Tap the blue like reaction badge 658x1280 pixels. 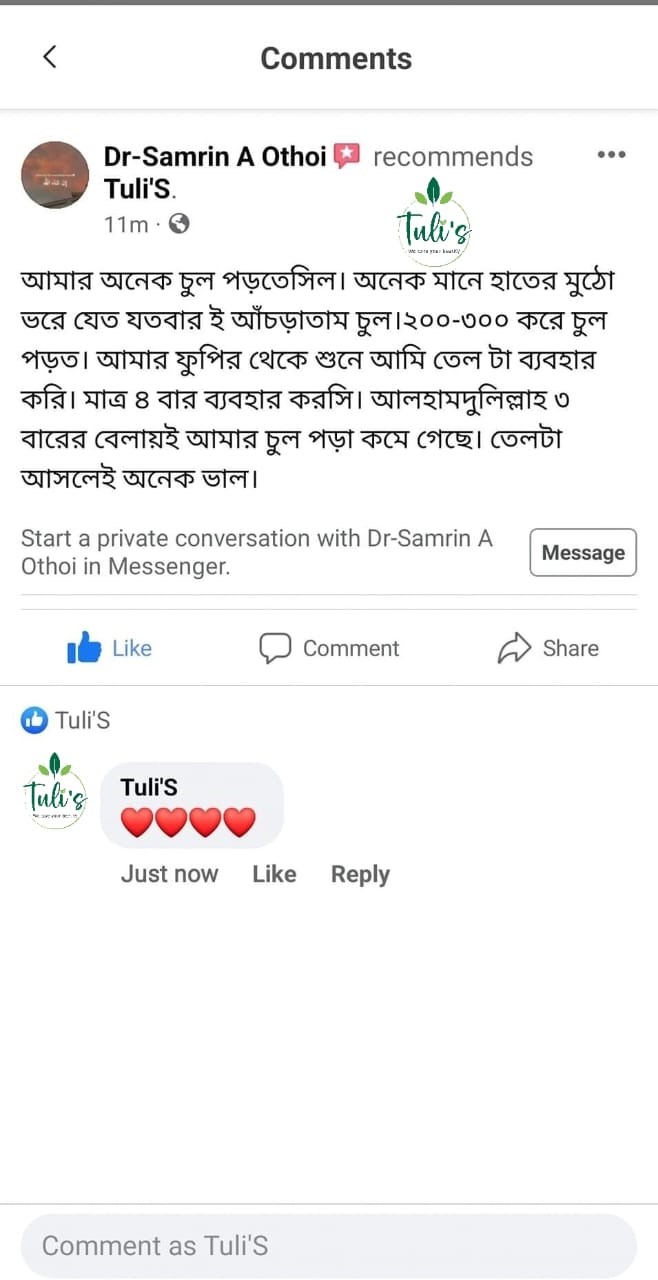[x=34, y=719]
